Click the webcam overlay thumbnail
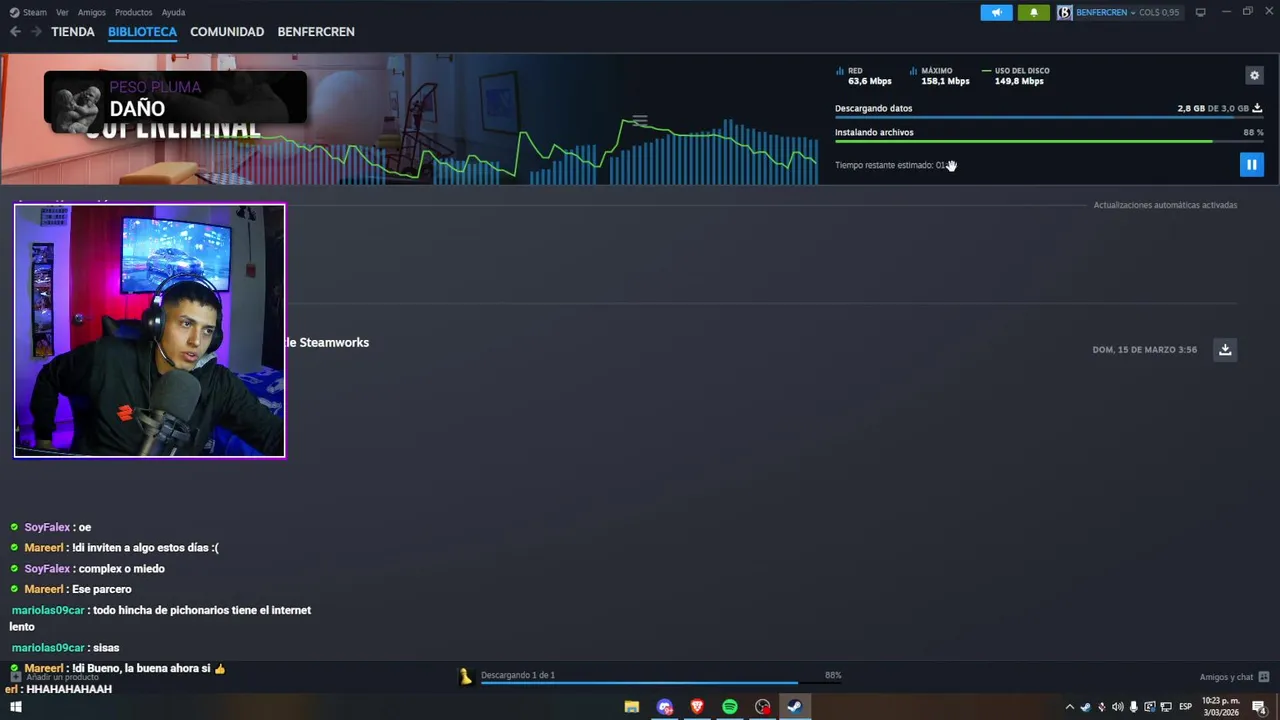 (150, 331)
